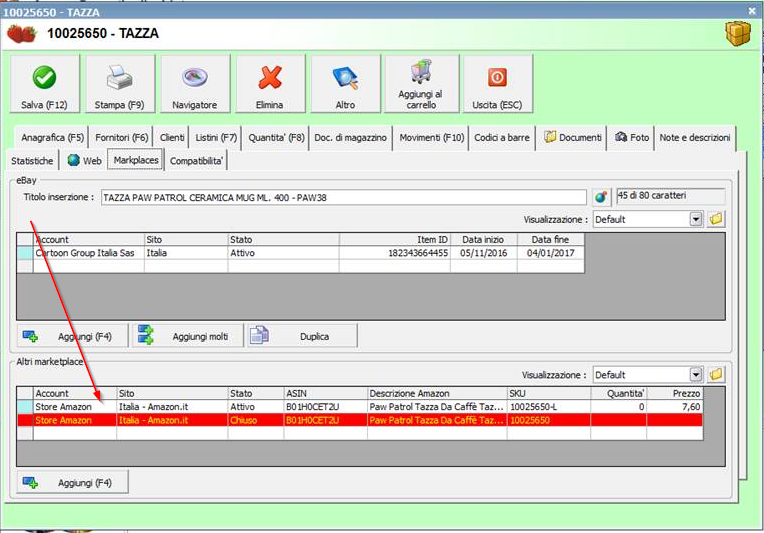Viewport: 764px width, 533px height.
Task: Click the Quantita' column header in Amazon table
Action: pos(619,393)
